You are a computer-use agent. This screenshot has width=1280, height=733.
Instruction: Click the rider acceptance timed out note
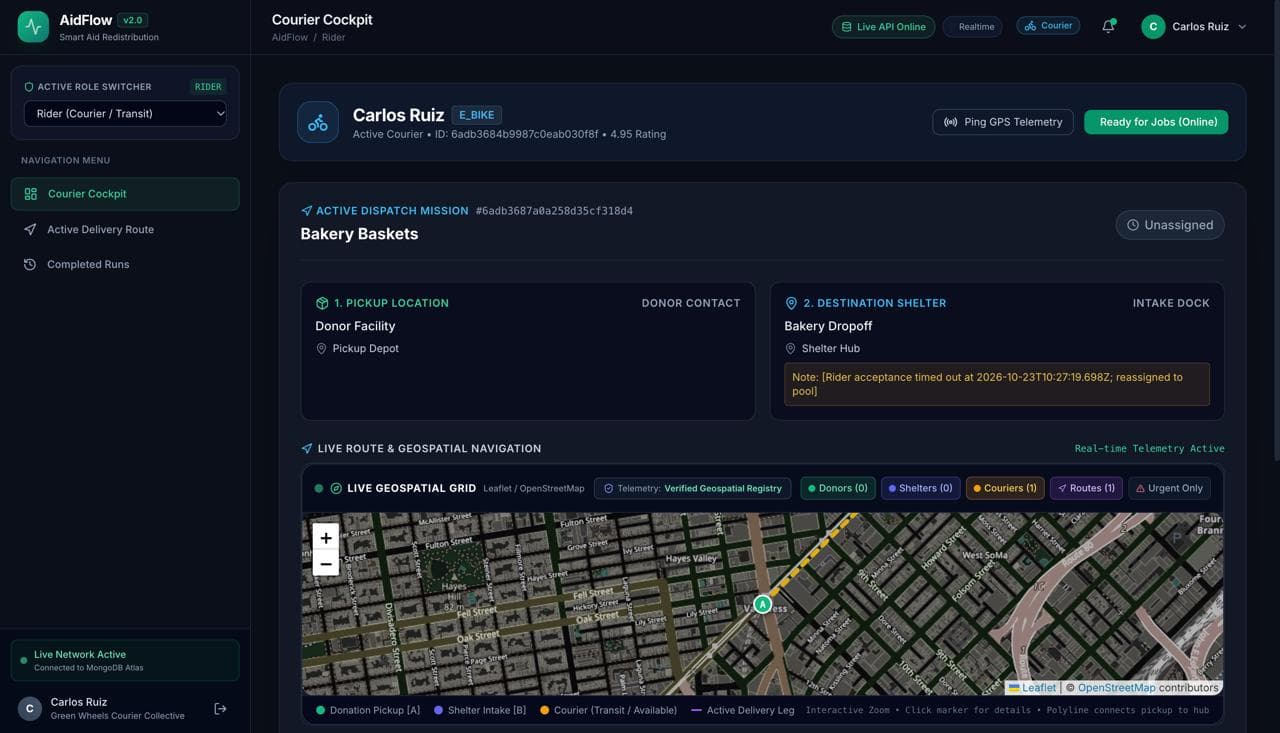pyautogui.click(x=997, y=384)
